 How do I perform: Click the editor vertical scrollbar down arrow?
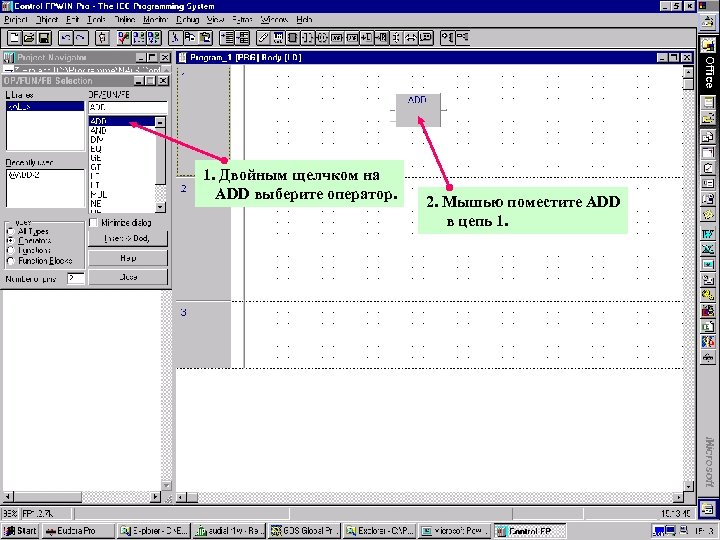[x=688, y=486]
